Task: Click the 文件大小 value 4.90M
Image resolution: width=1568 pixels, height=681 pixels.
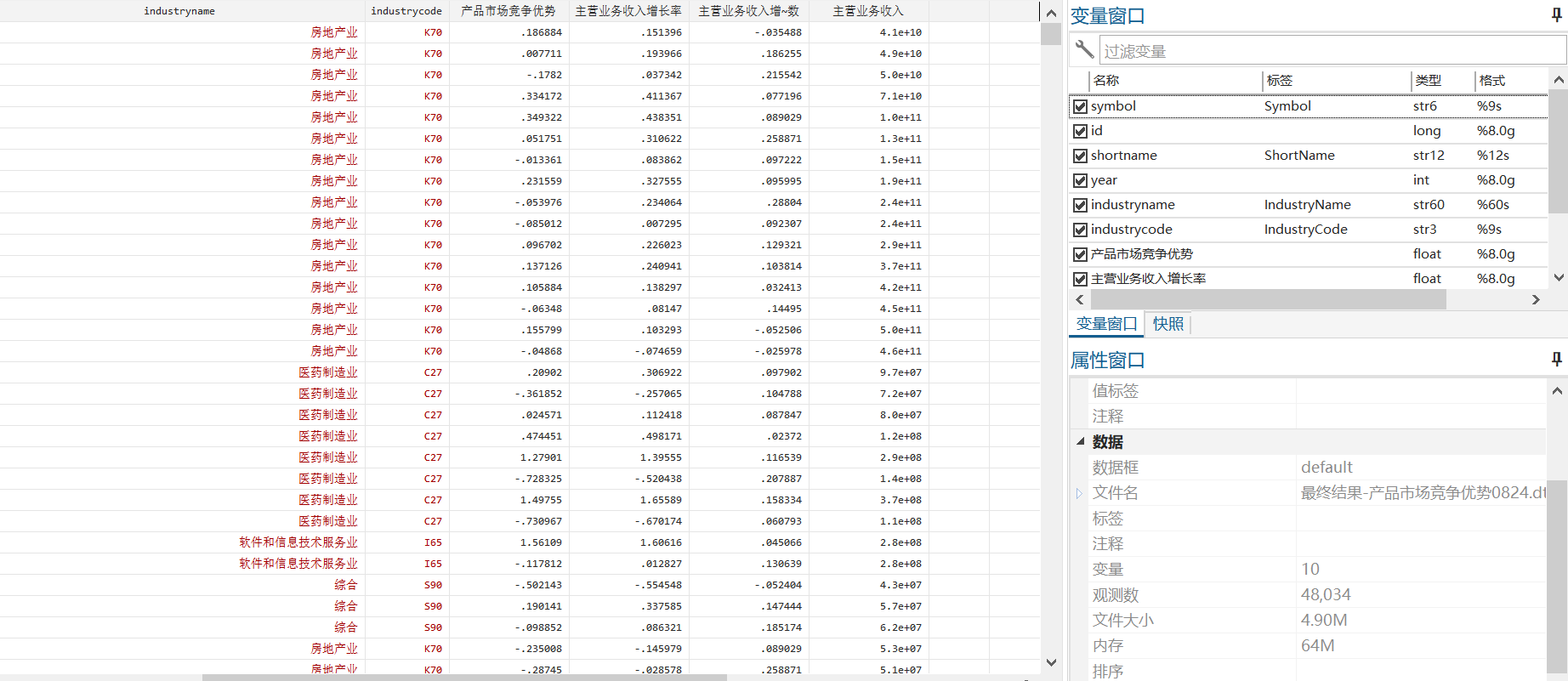Action: coord(1324,621)
